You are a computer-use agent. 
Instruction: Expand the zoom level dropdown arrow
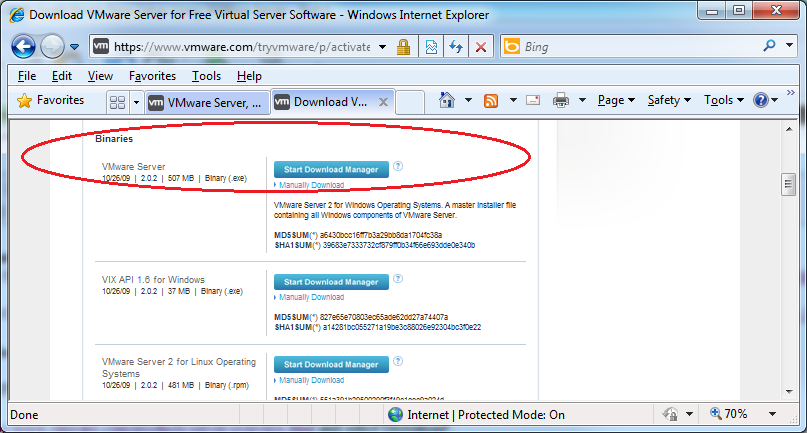pos(772,414)
